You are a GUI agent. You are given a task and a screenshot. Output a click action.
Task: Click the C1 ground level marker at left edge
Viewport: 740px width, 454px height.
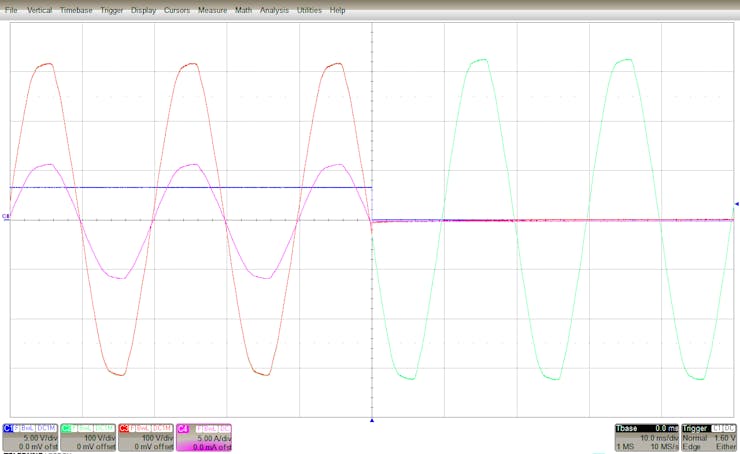[5, 217]
